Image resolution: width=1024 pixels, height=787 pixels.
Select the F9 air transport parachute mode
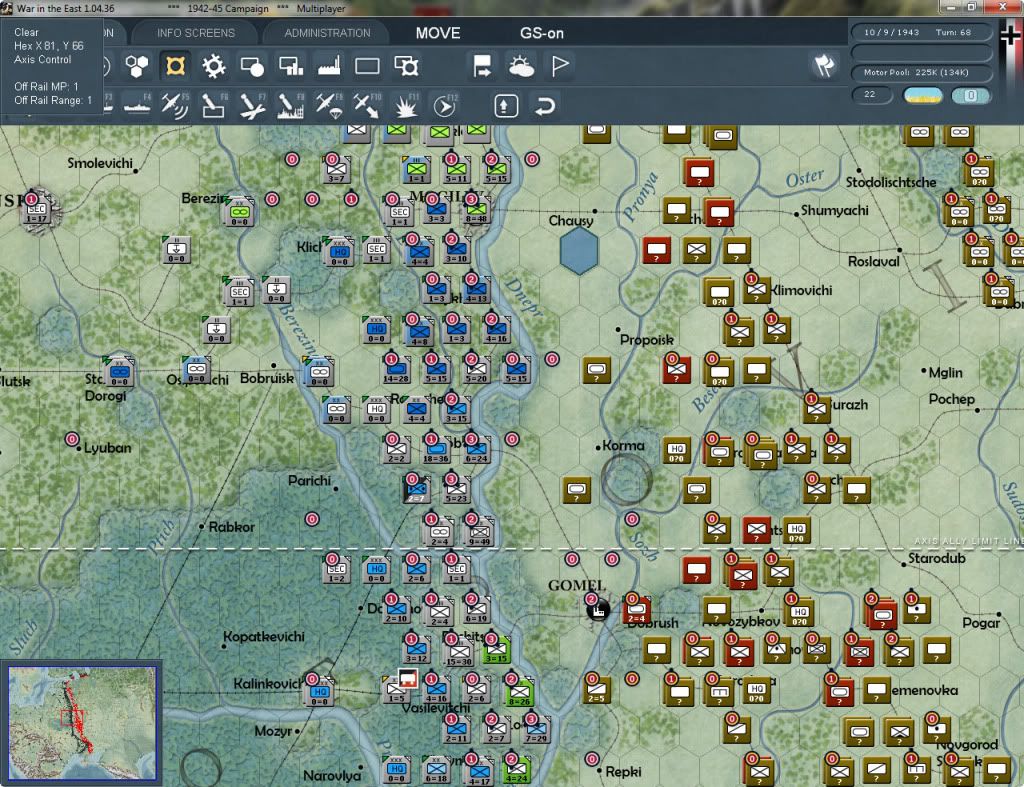click(329, 106)
